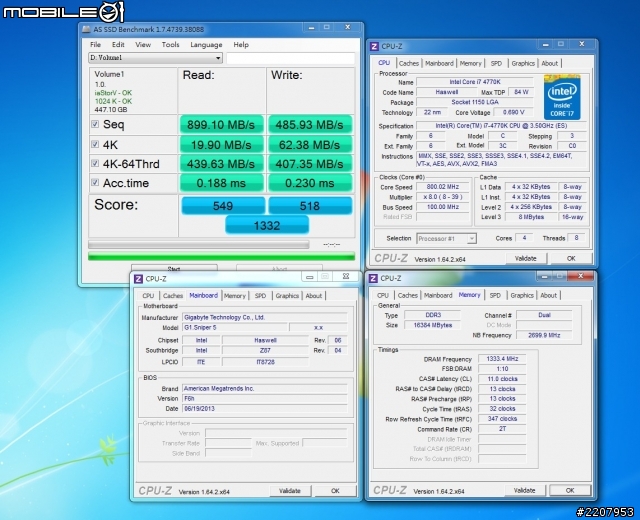Open the Processor #1 selection dropdown

pyautogui.click(x=446, y=238)
